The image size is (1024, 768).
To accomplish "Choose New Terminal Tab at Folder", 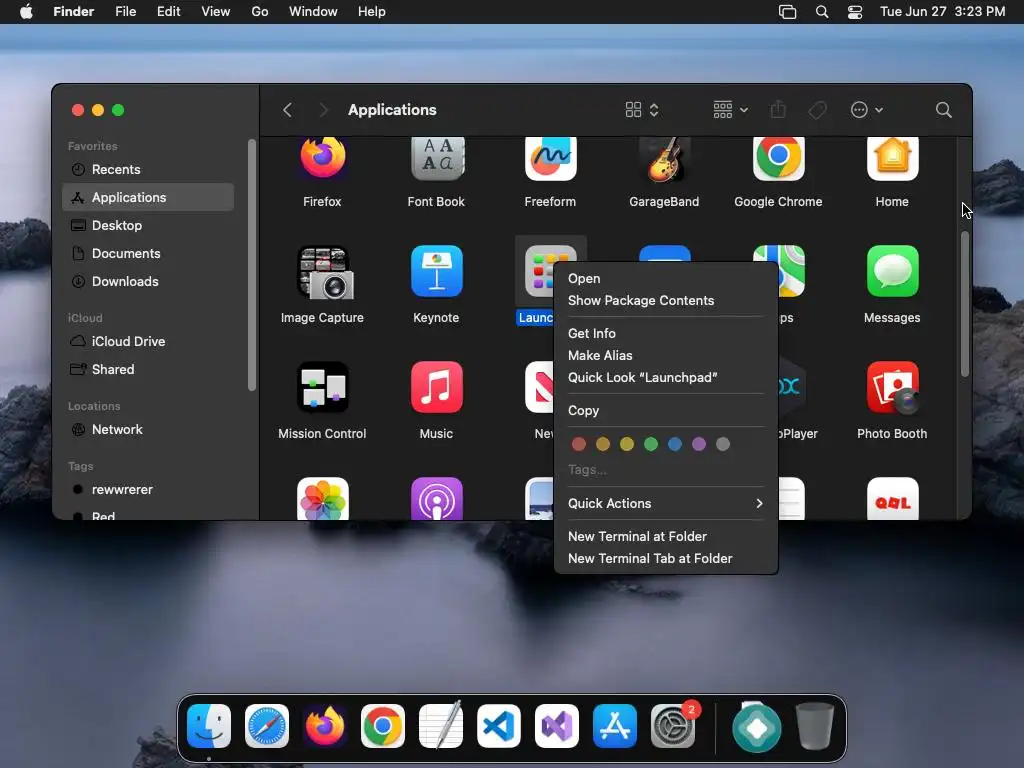I will (665, 558).
